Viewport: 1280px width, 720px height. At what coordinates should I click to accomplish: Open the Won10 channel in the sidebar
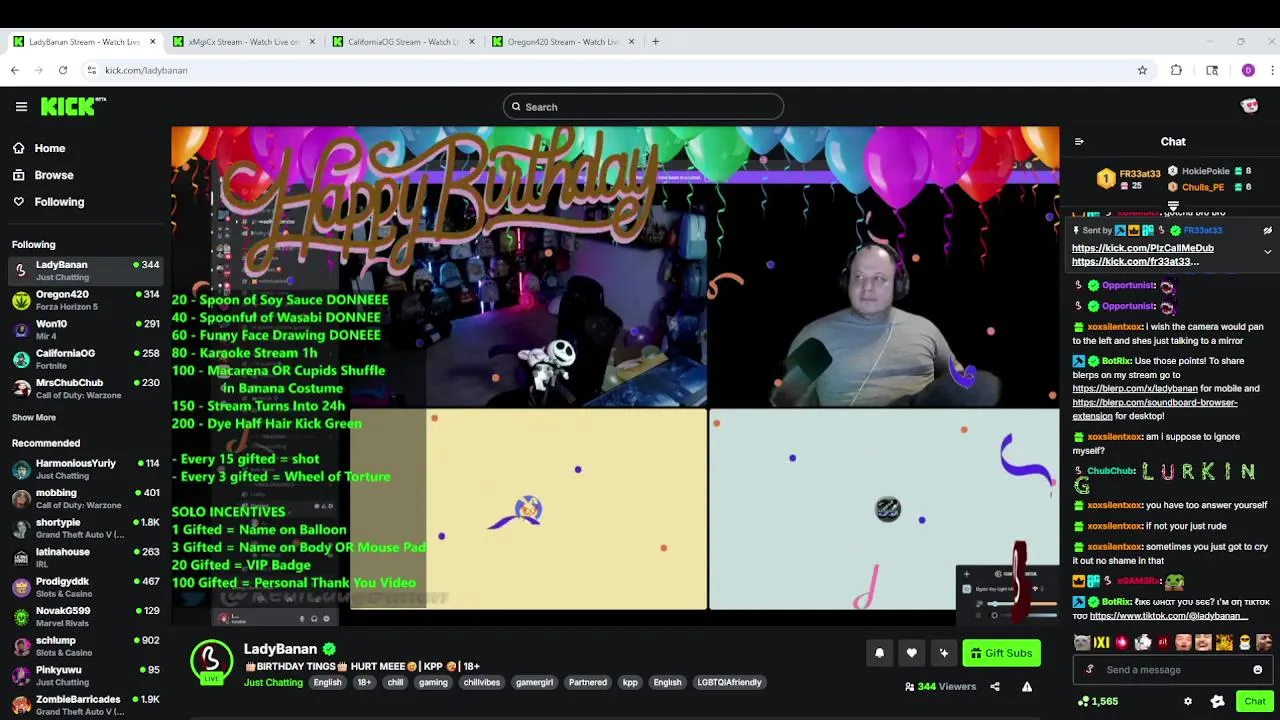pyautogui.click(x=85, y=330)
